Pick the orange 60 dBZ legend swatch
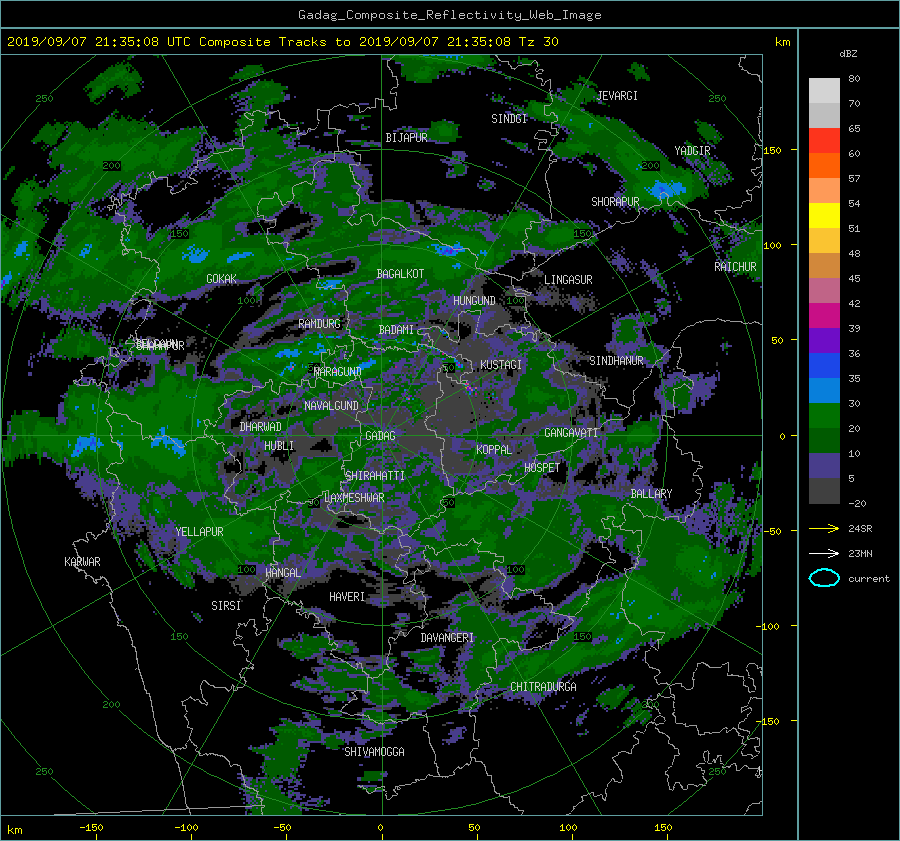 coord(824,165)
